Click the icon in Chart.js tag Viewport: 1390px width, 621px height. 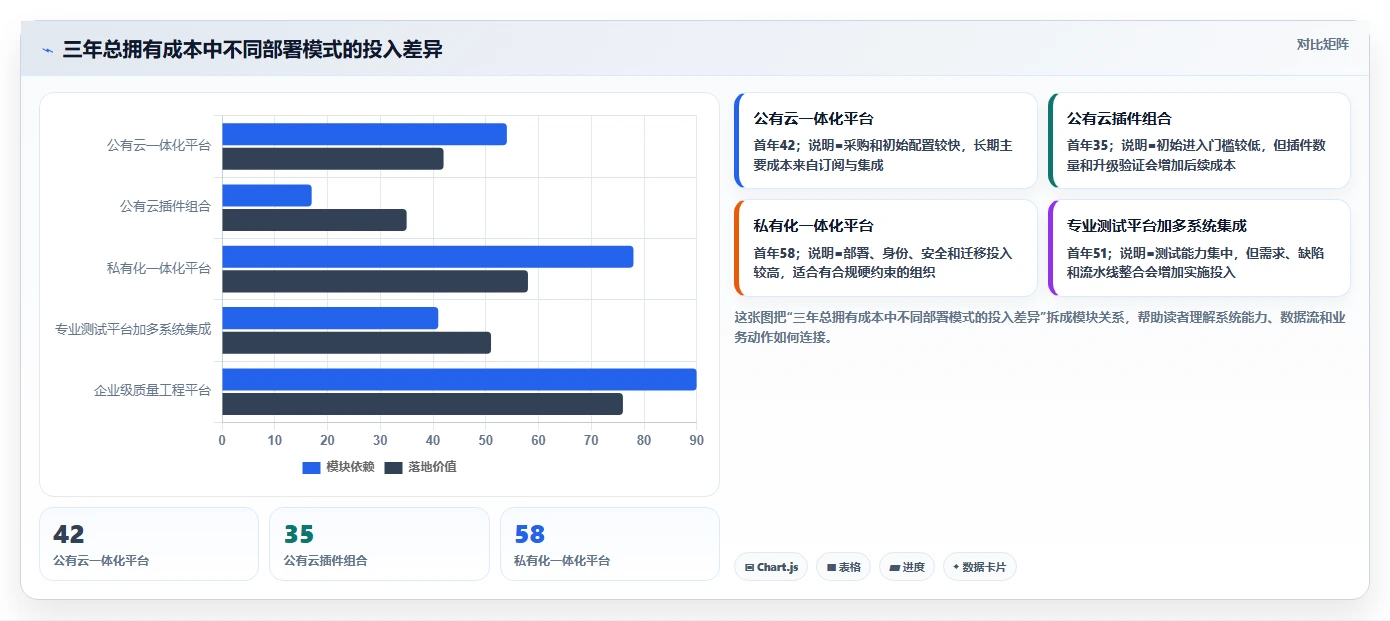(x=749, y=567)
